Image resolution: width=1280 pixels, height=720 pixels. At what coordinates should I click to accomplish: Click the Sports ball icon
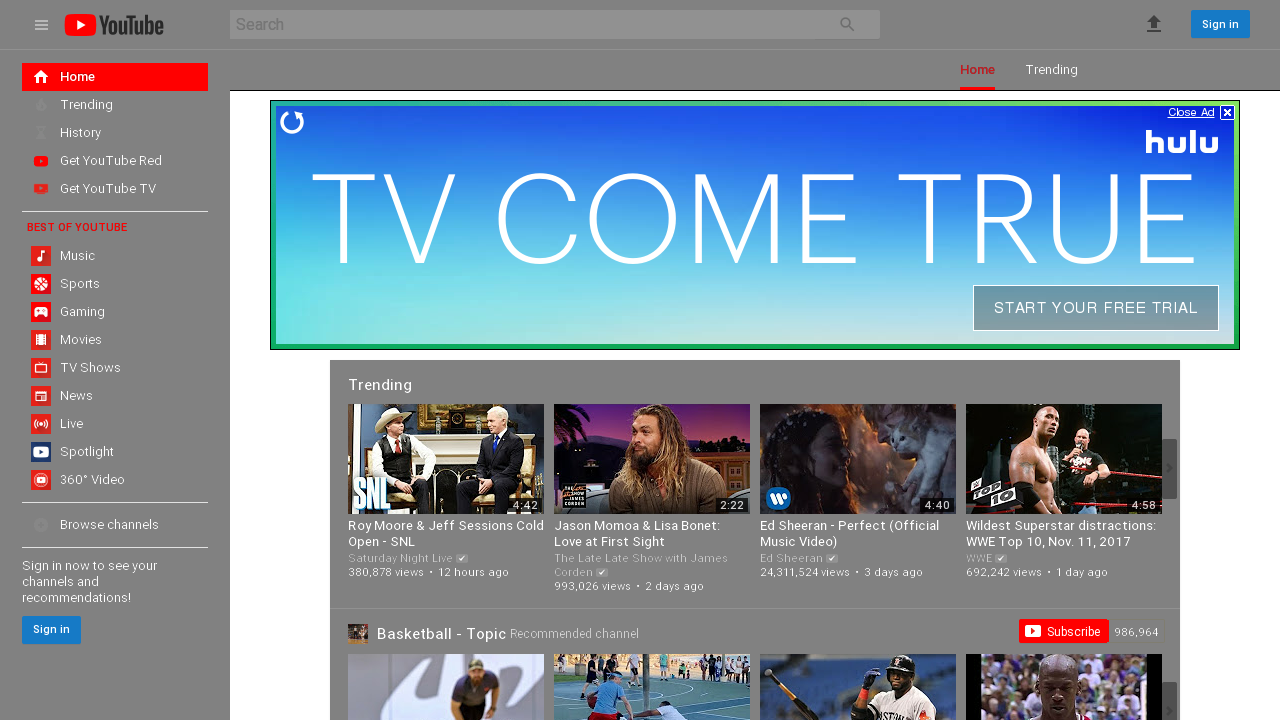click(x=41, y=284)
